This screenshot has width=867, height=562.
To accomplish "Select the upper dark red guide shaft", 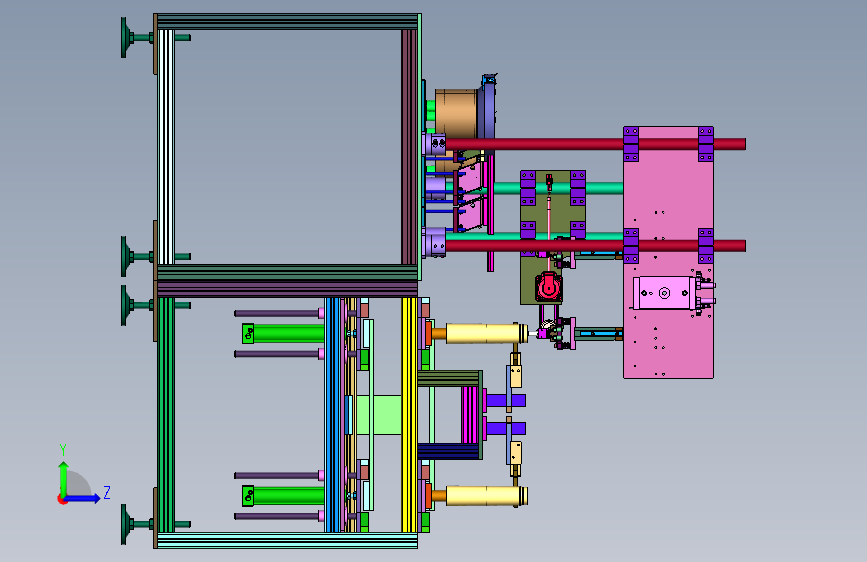I will pos(594,144).
